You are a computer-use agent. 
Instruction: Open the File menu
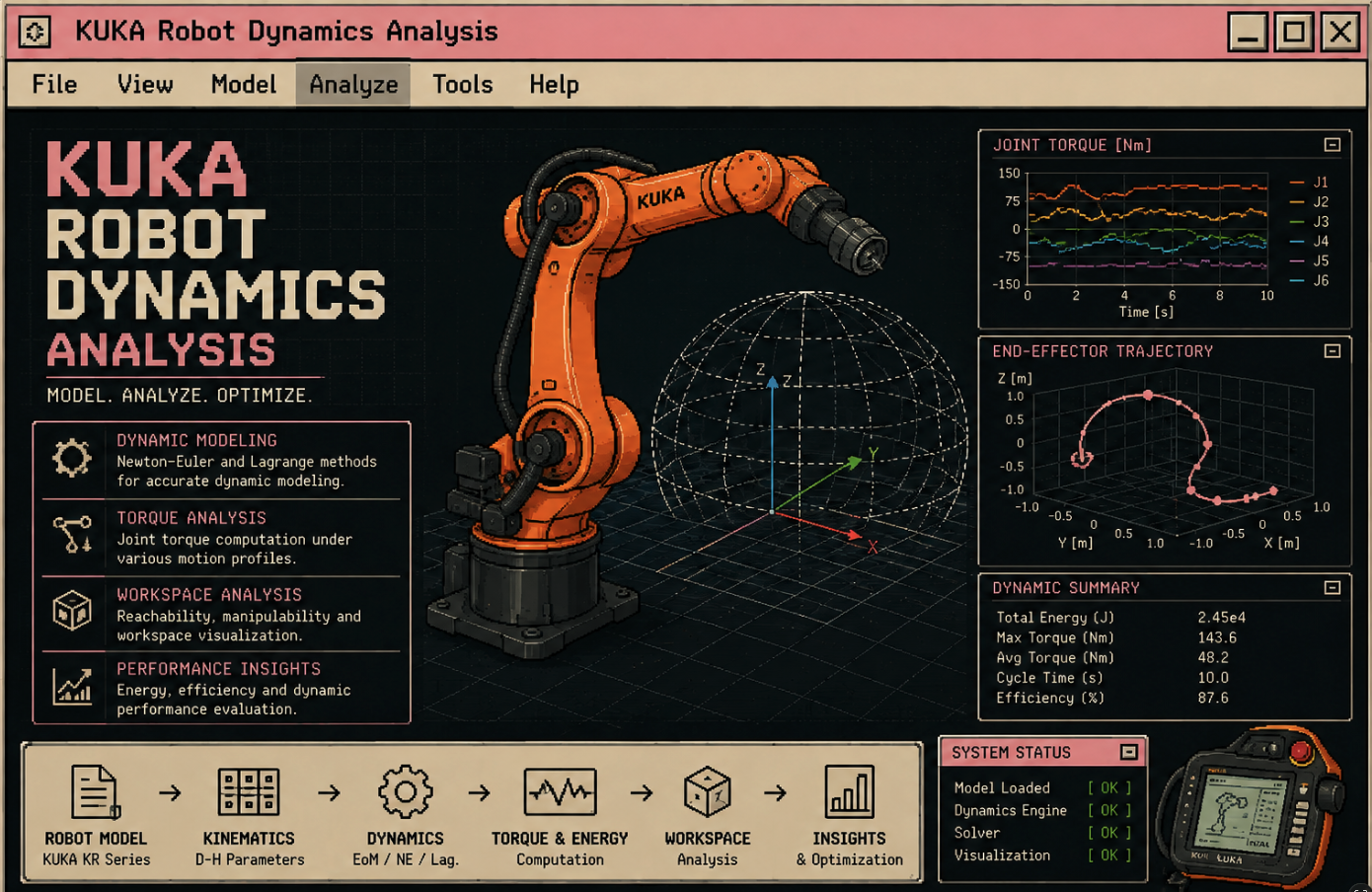coord(54,85)
